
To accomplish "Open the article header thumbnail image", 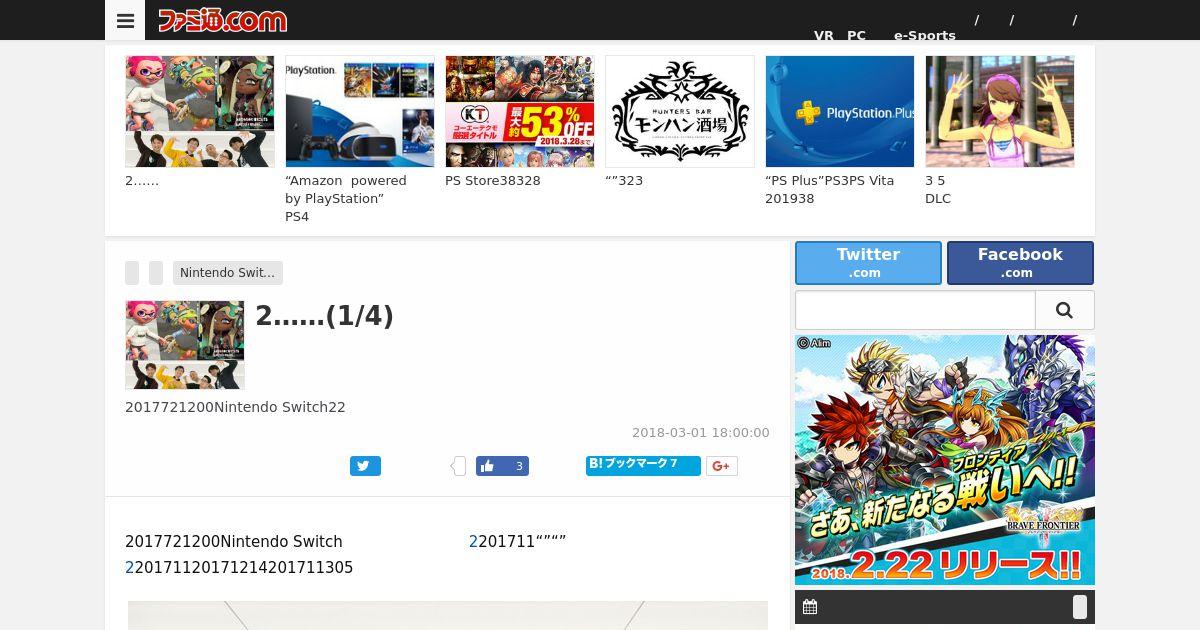I will 185,345.
